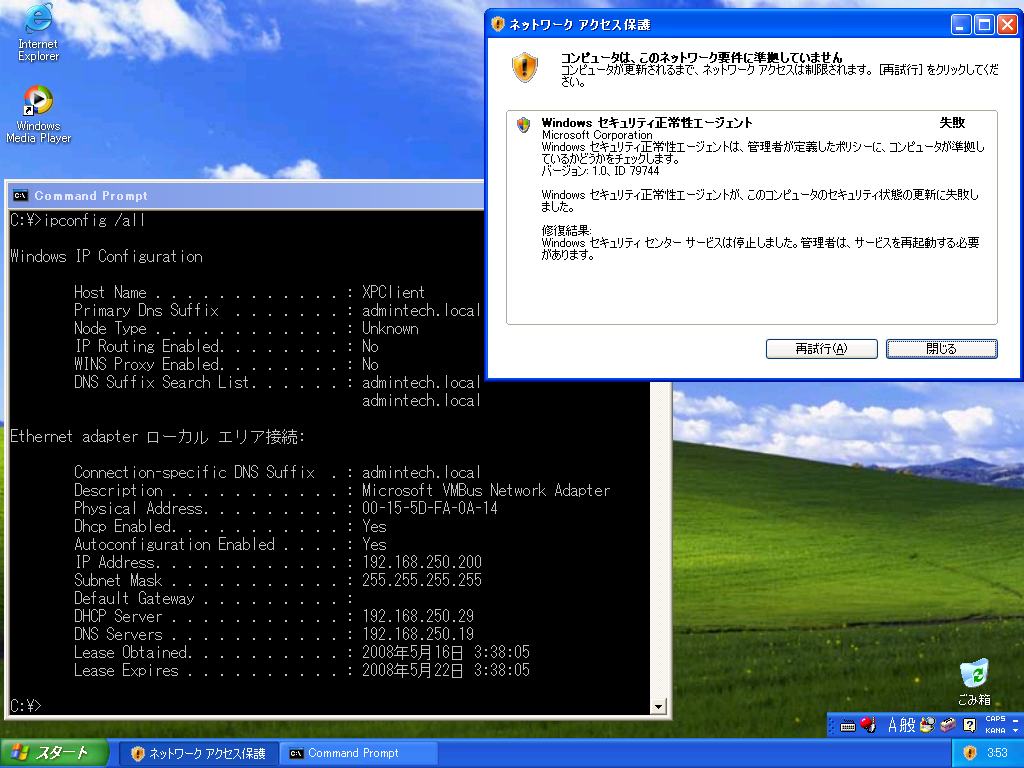1024x768 pixels.
Task: Click the subnet mask value 255.255.255.255
Action: (x=422, y=580)
